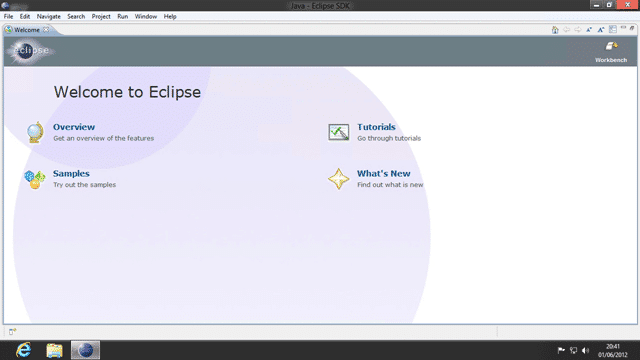Click the taskbar clock and date

(613, 351)
